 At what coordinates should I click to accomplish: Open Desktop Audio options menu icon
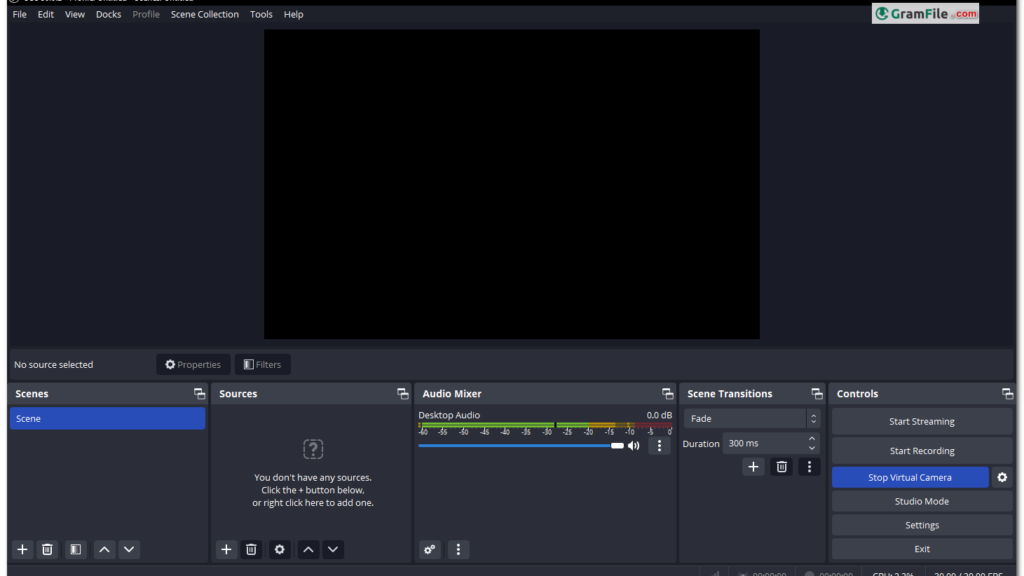(x=659, y=445)
